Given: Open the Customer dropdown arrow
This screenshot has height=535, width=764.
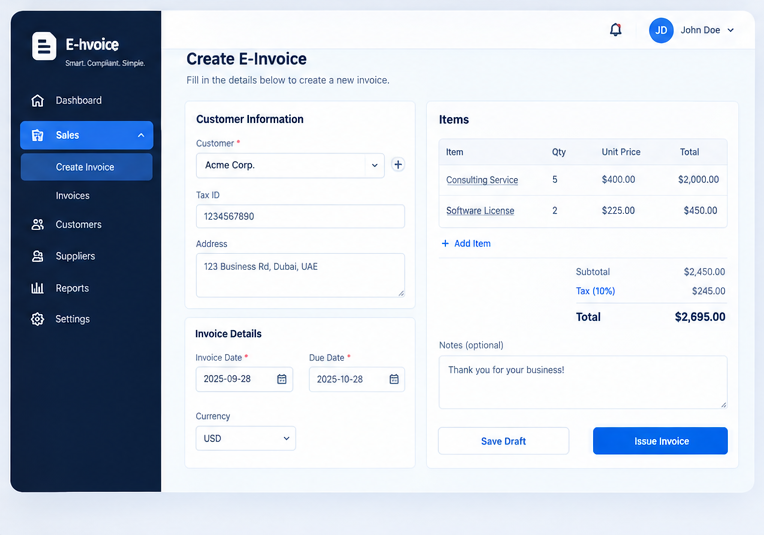Looking at the screenshot, I should [x=375, y=165].
